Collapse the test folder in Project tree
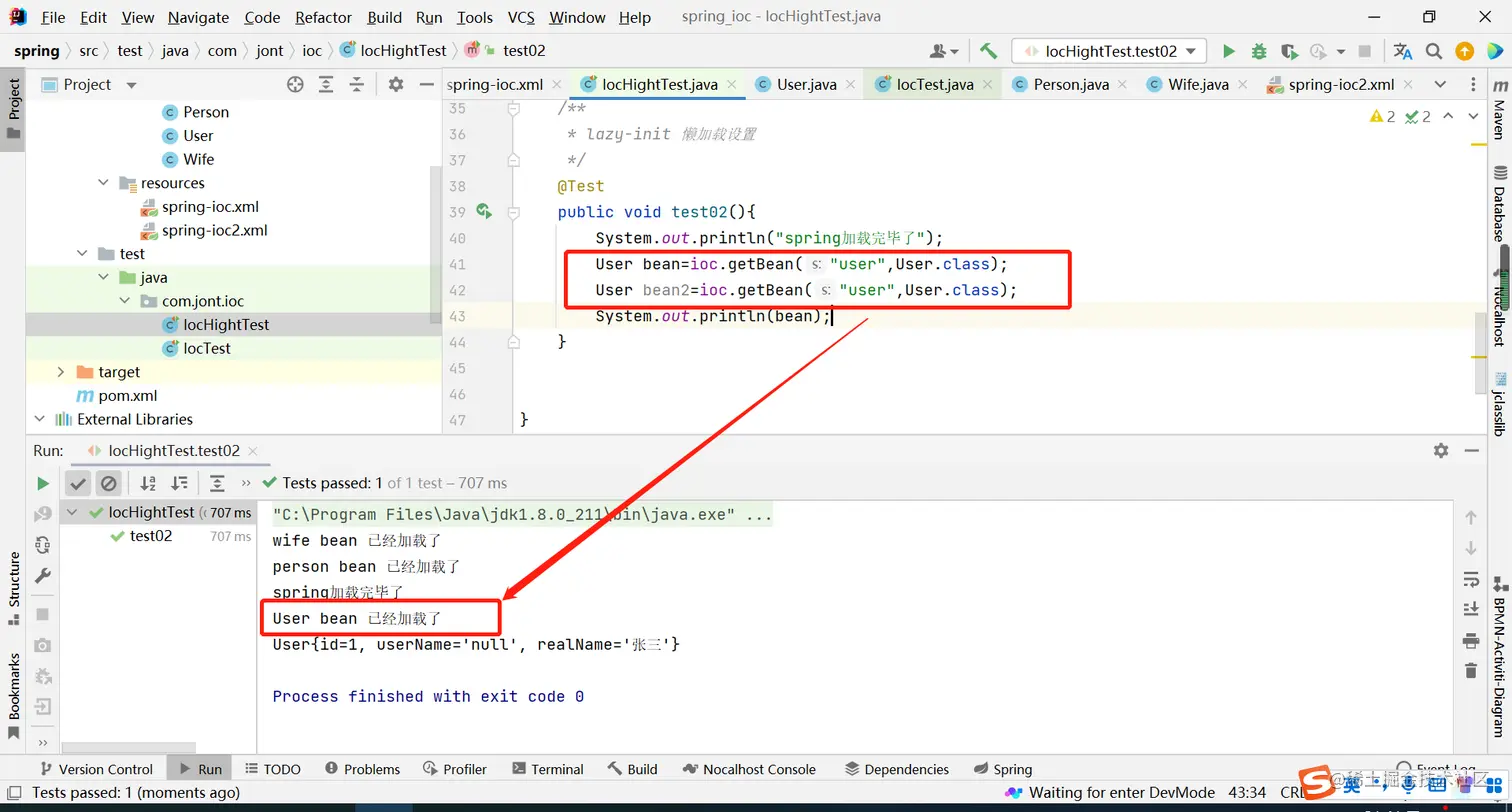The height and width of the screenshot is (812, 1512). click(82, 254)
